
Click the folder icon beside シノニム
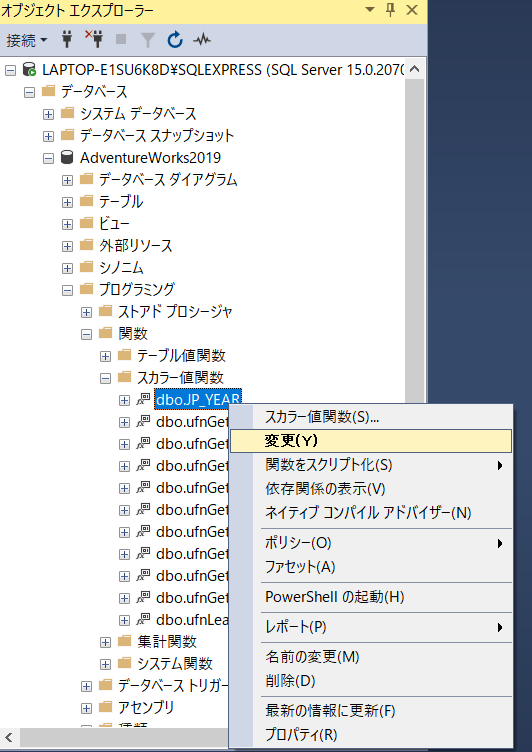coord(86,267)
